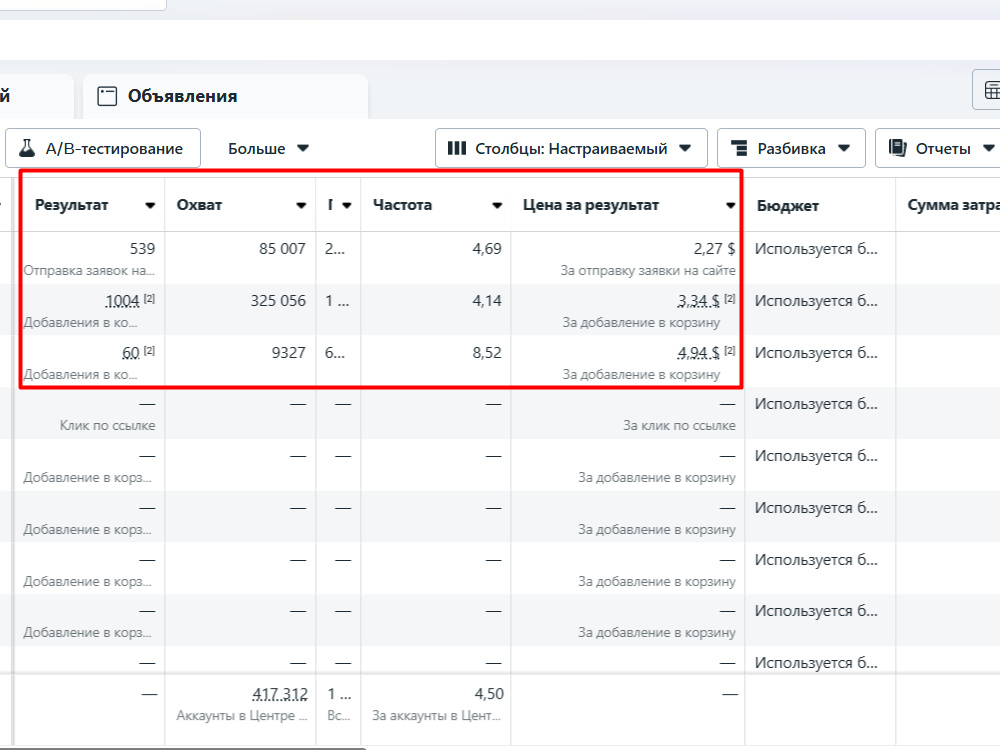Click the Цена за результат header label
The width and height of the screenshot is (1000, 750).
tap(591, 205)
